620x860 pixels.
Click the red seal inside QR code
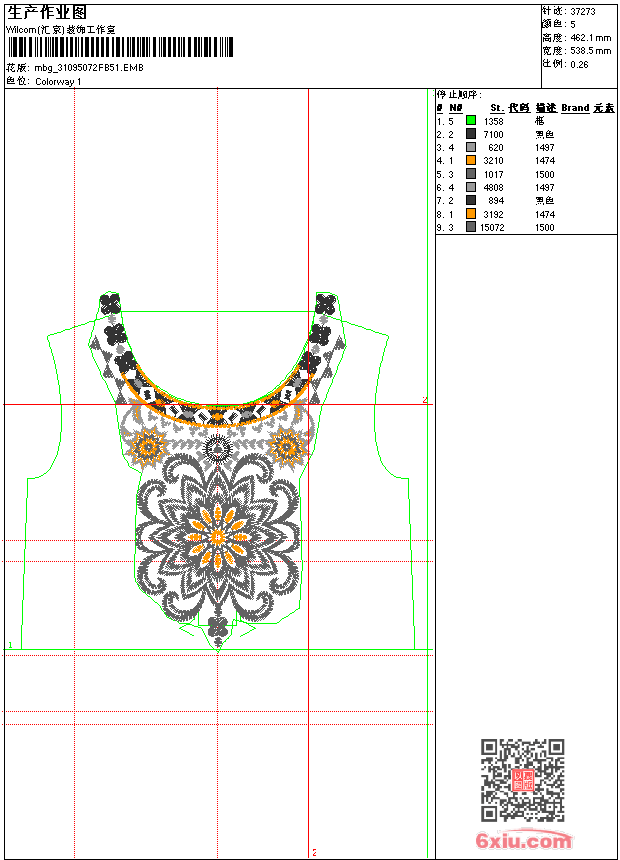coord(523,780)
